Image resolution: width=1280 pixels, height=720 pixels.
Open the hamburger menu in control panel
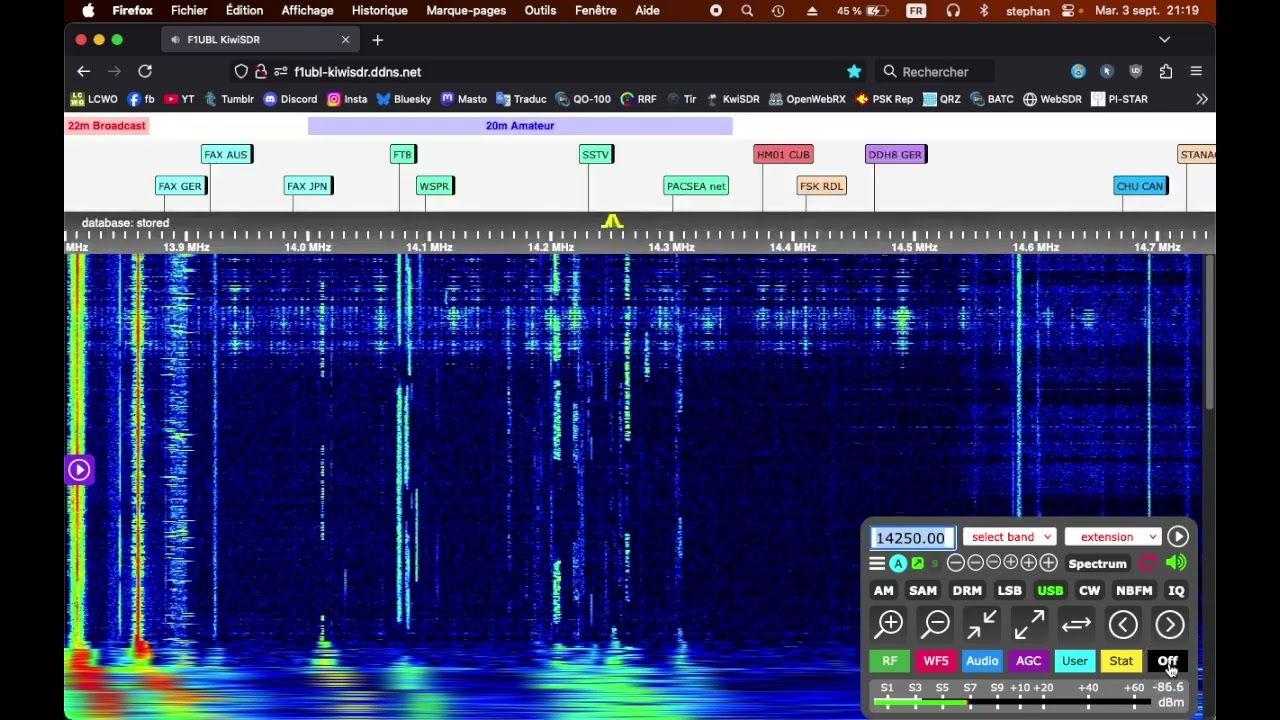[877, 564]
